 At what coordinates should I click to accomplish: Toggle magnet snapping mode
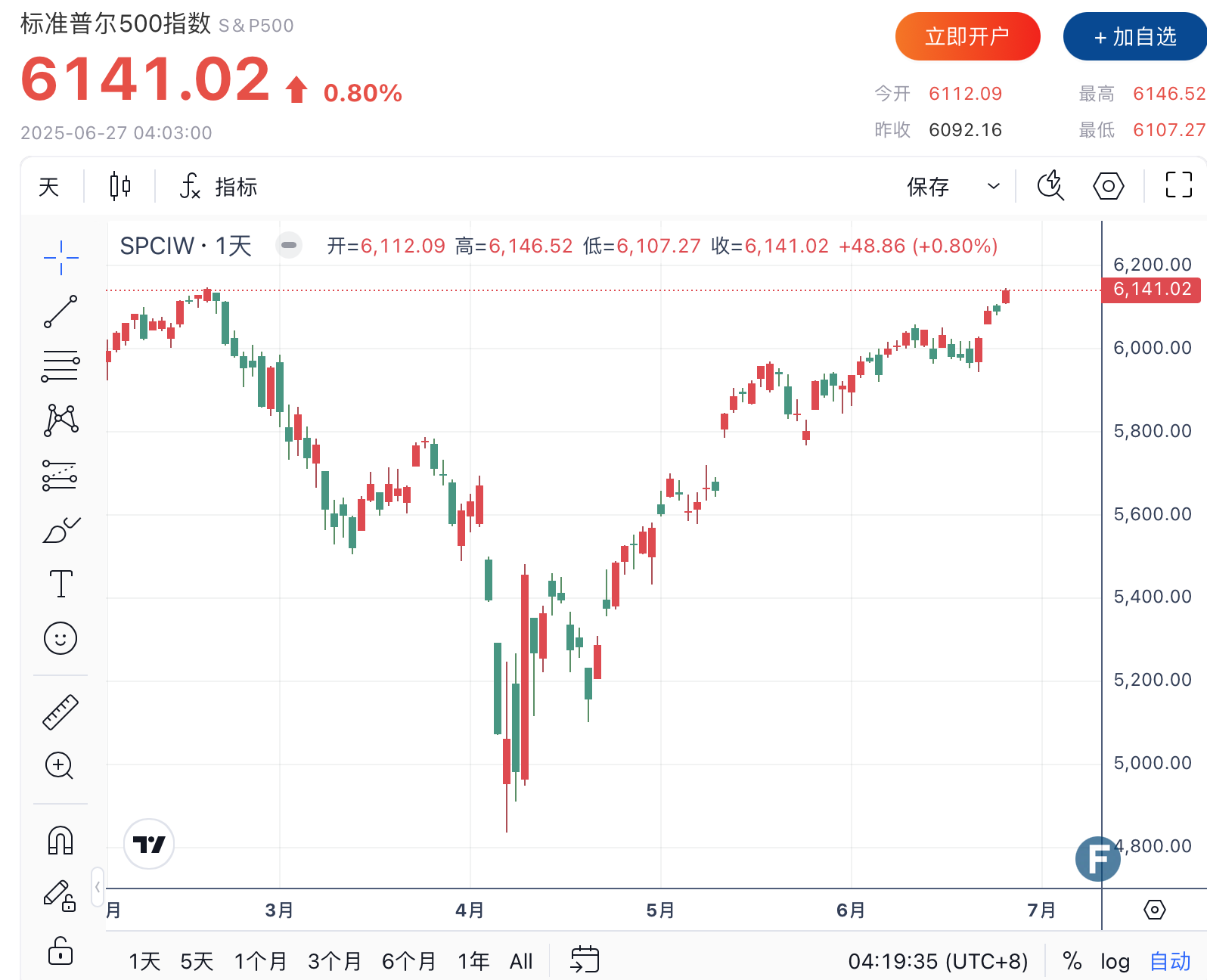(61, 840)
